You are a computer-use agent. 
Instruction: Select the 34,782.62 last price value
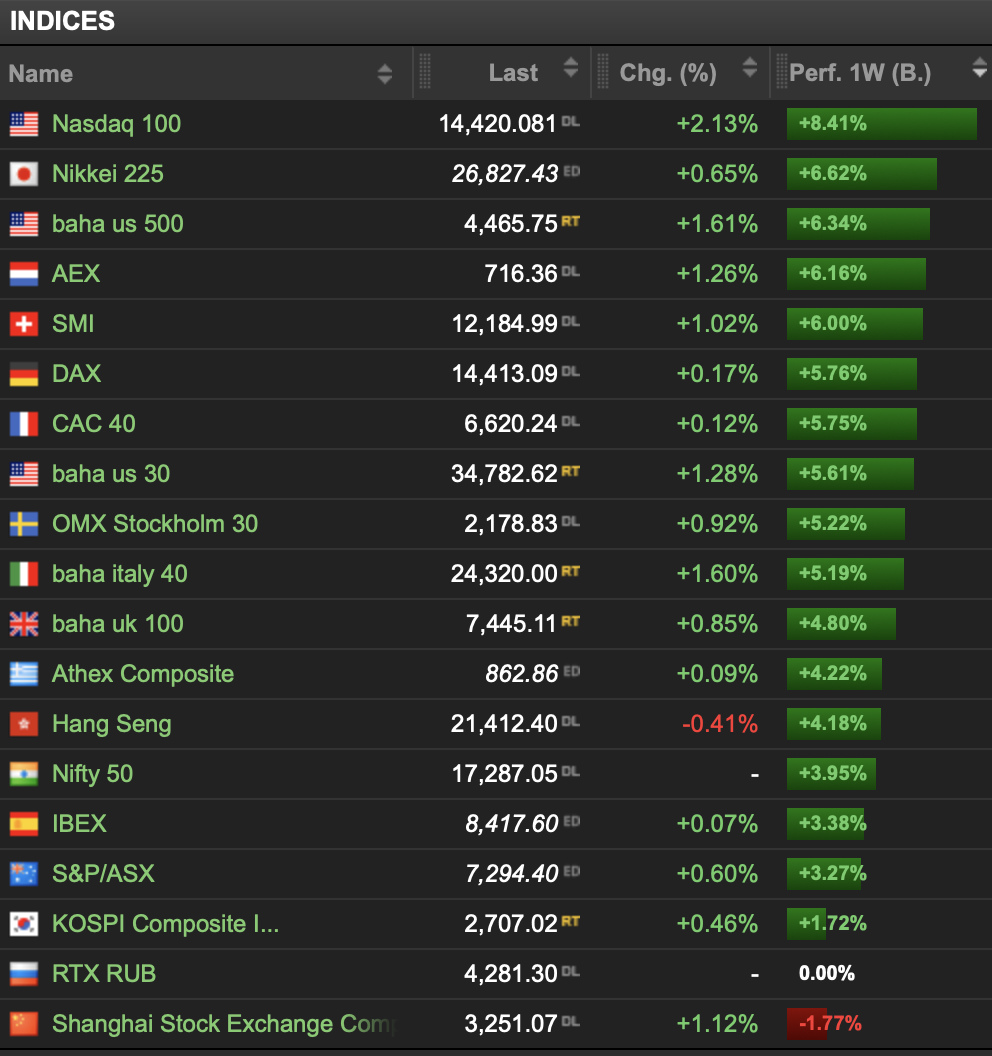(x=504, y=473)
